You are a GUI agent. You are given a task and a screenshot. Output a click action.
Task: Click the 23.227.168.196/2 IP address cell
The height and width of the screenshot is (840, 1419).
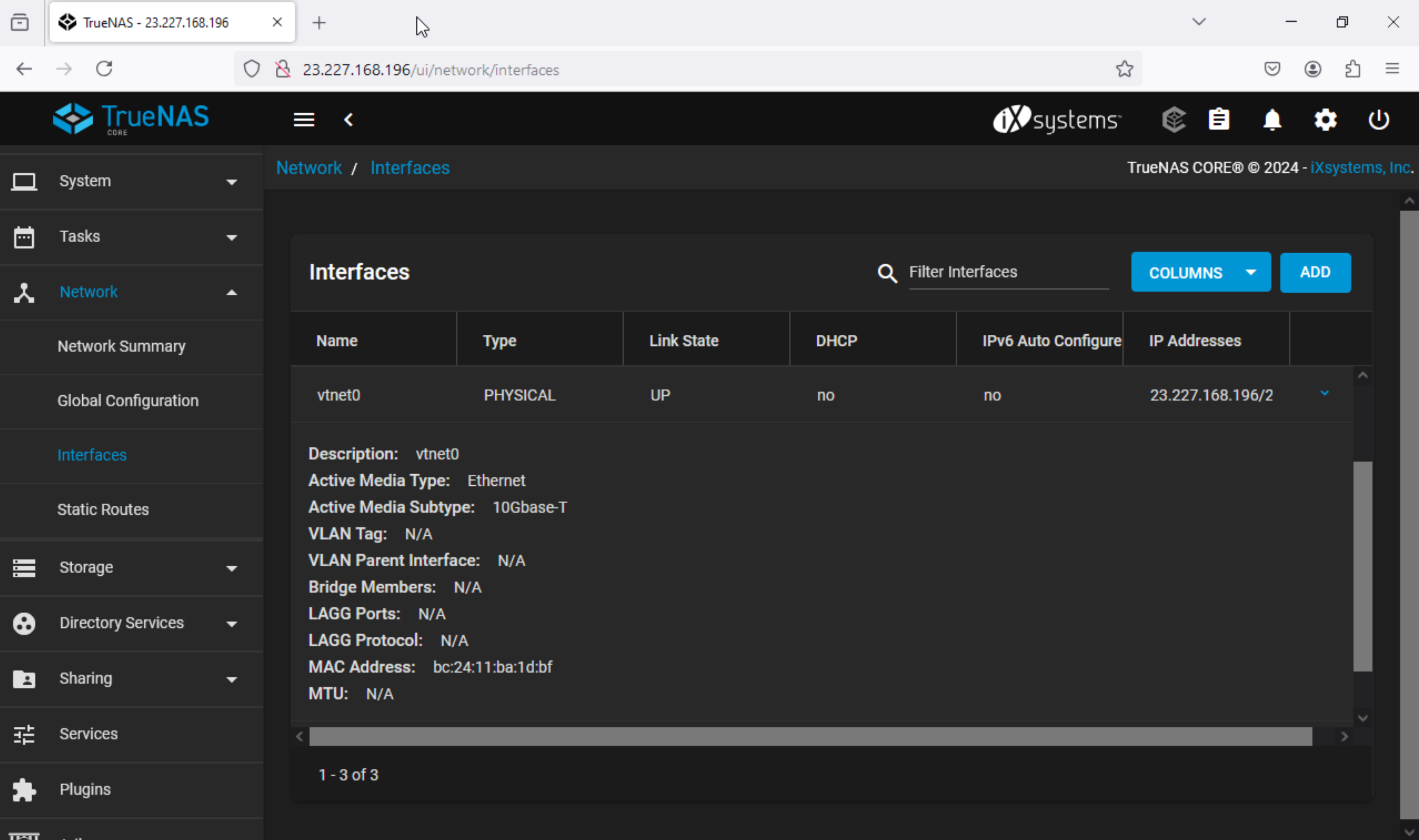click(x=1211, y=395)
